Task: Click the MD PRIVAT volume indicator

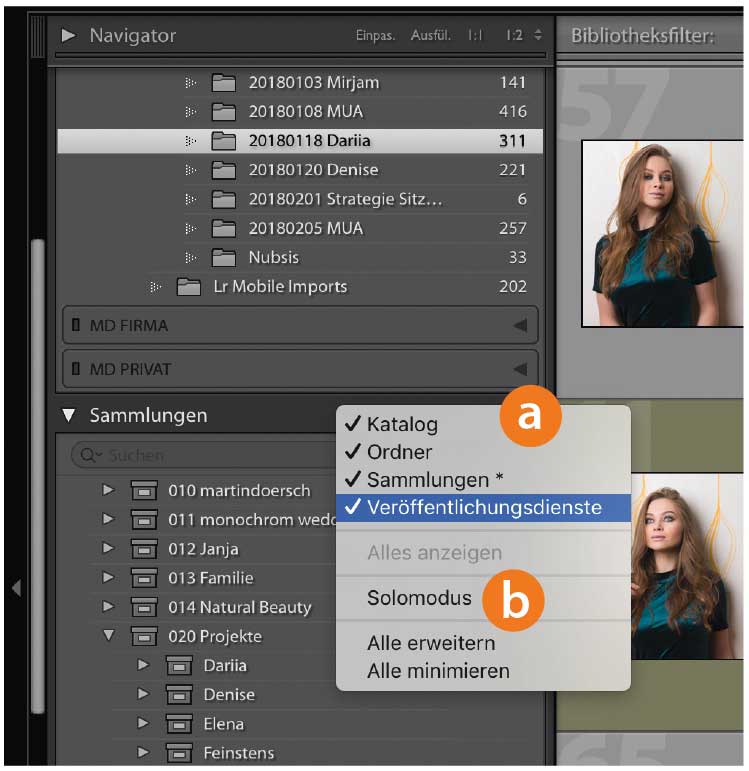Action: tap(76, 368)
